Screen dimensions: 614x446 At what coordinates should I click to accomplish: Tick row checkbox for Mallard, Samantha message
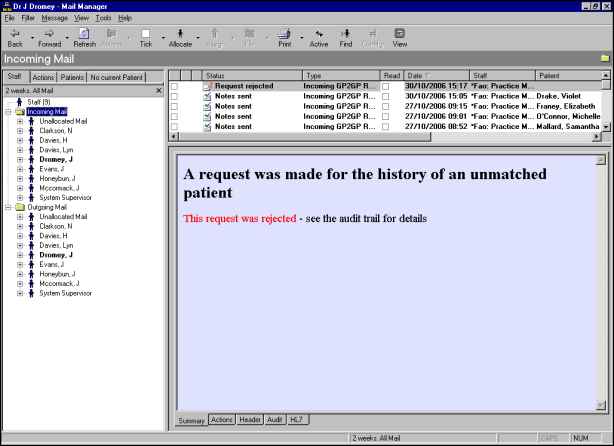pyautogui.click(x=174, y=127)
